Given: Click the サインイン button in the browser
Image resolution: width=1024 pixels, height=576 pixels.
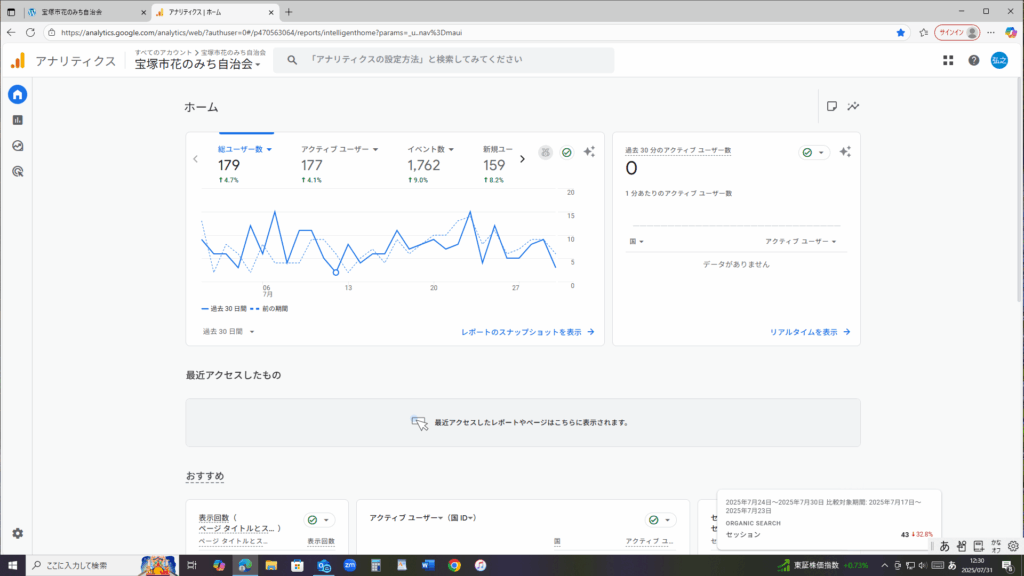Looking at the screenshot, I should tap(957, 33).
